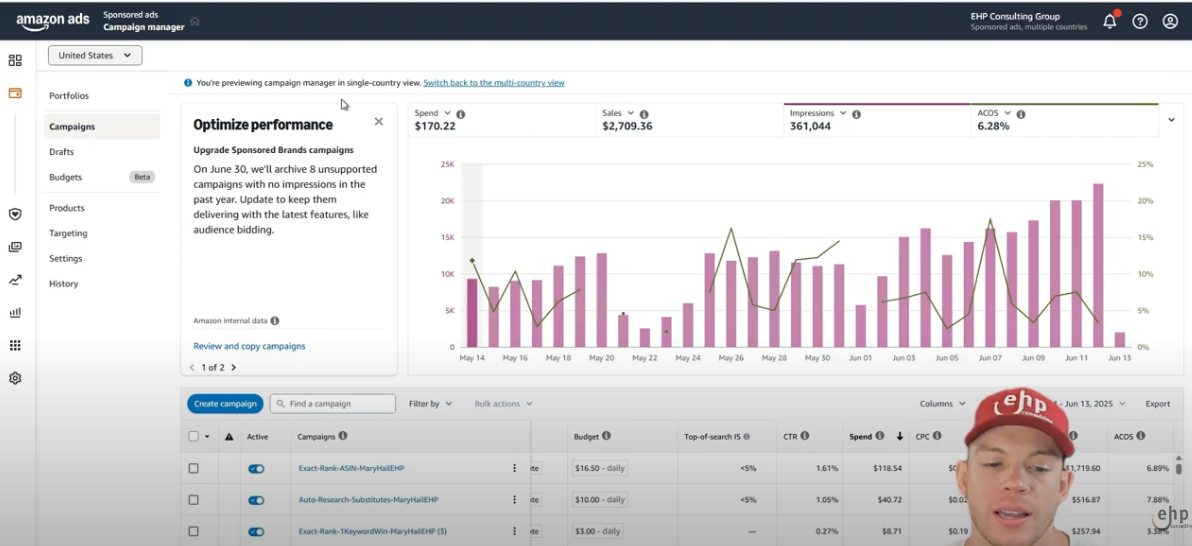Open options menu for Exact-Rank-ASIN-MaryHailEHP
The height and width of the screenshot is (546, 1192).
coord(515,468)
